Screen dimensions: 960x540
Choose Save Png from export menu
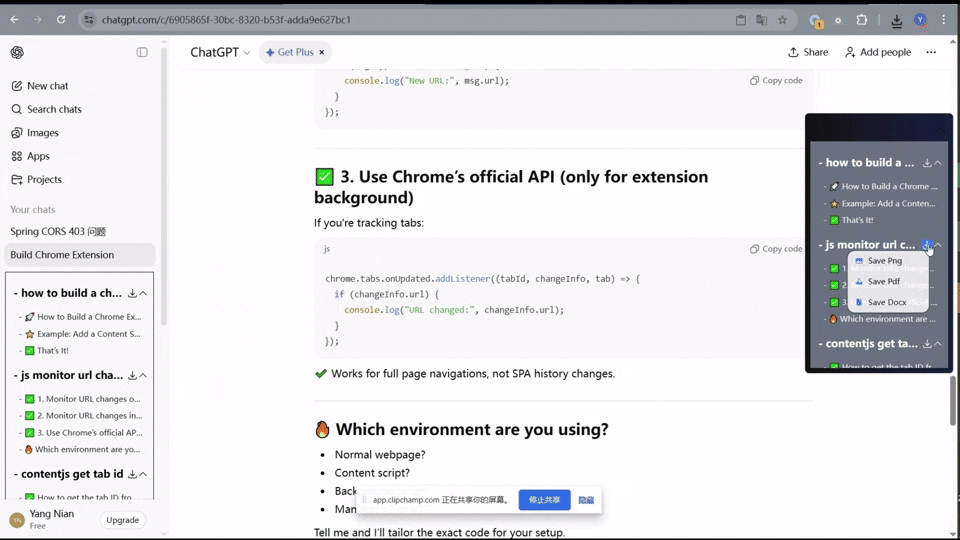pyautogui.click(x=884, y=261)
